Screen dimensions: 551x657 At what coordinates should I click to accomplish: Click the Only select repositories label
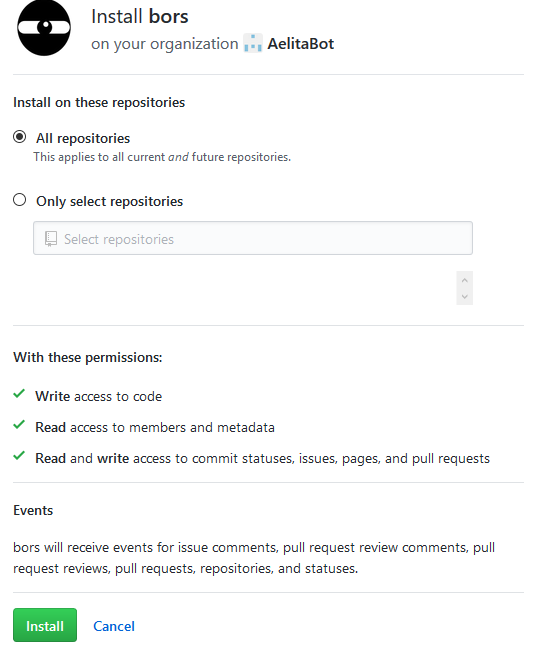click(109, 202)
